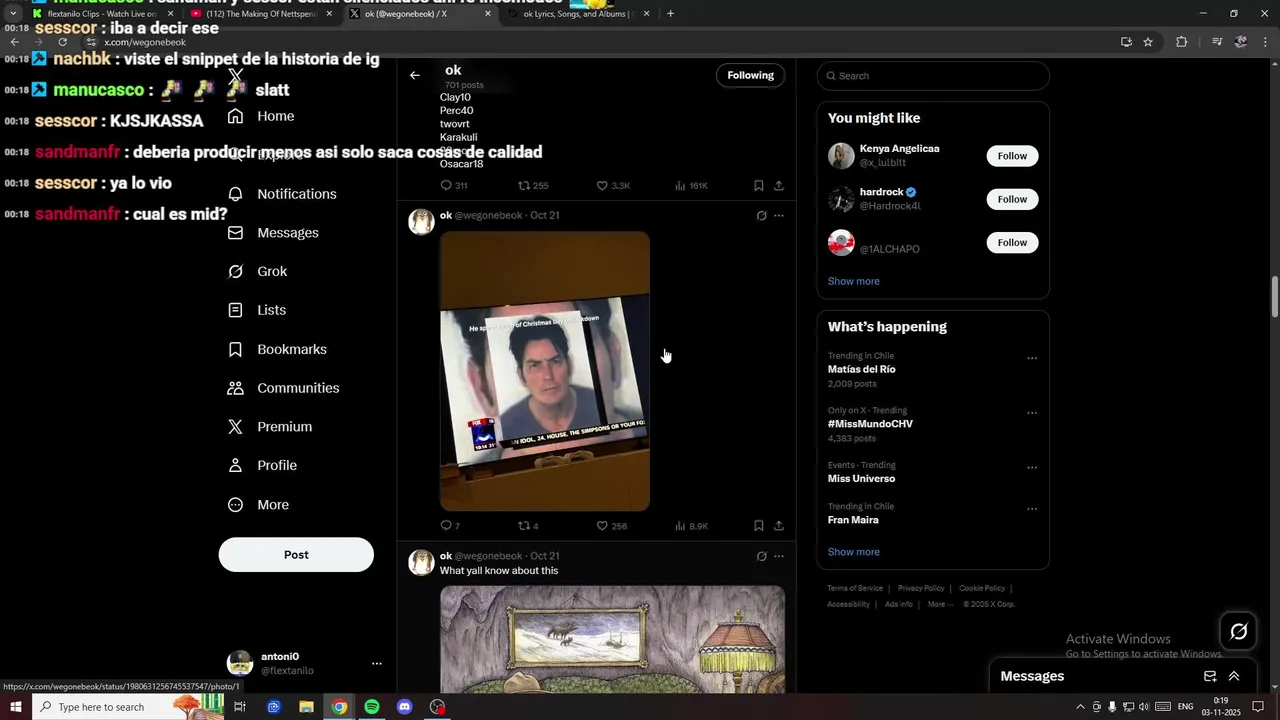Share the post with 3.3K likes
The image size is (1280, 720).
(779, 186)
